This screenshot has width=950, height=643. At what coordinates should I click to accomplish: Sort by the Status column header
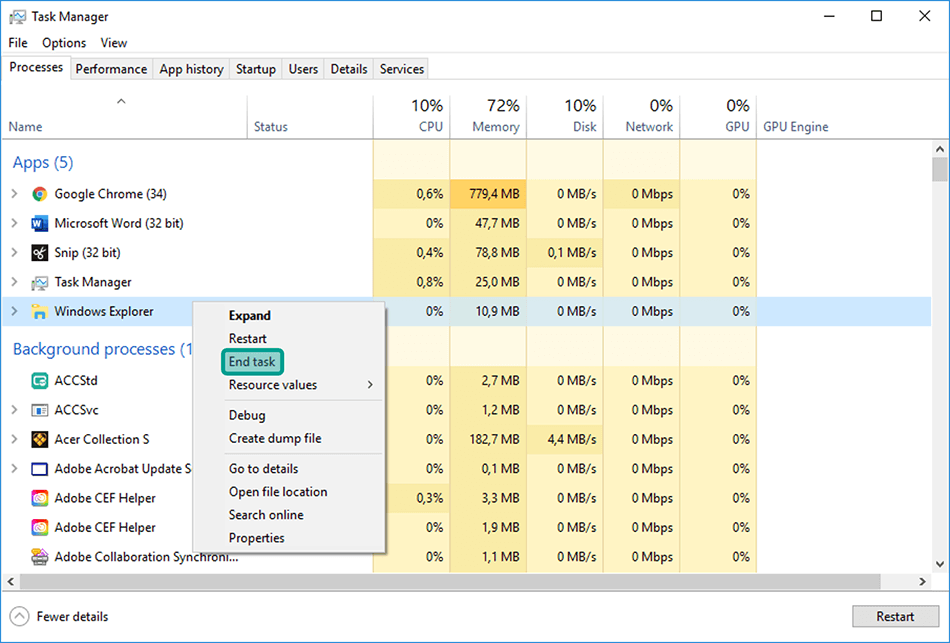click(x=310, y=117)
